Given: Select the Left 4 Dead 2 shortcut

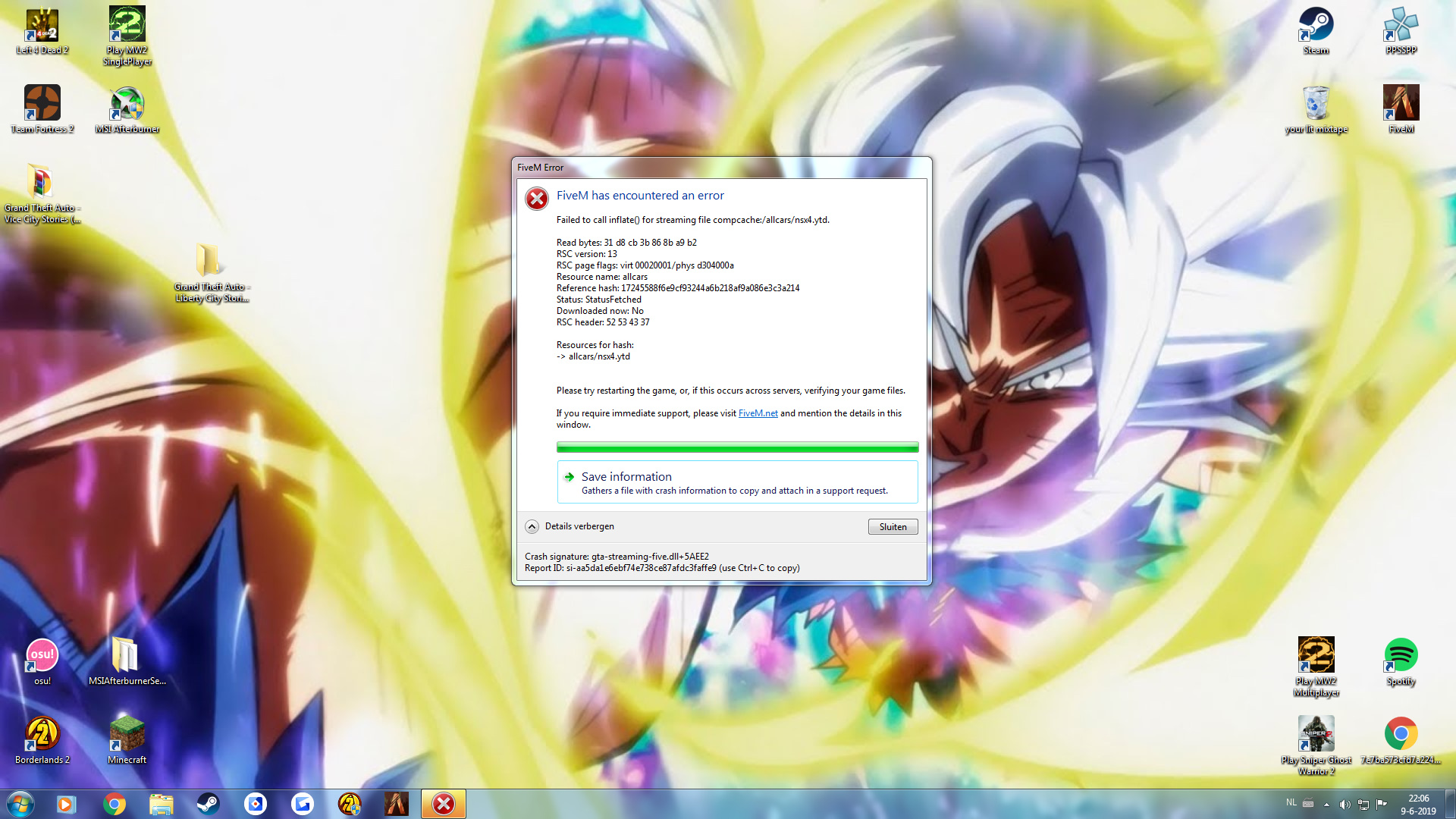Looking at the screenshot, I should click(42, 25).
